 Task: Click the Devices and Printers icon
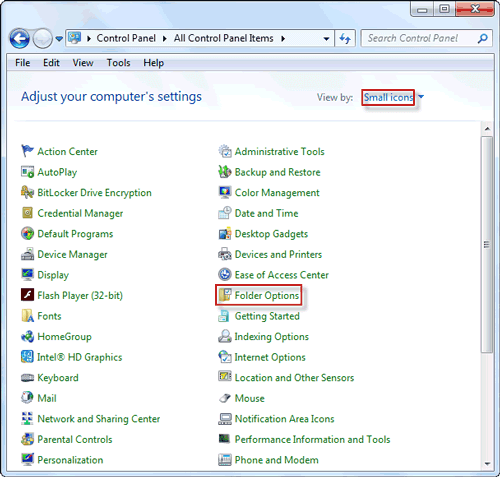[x=225, y=254]
